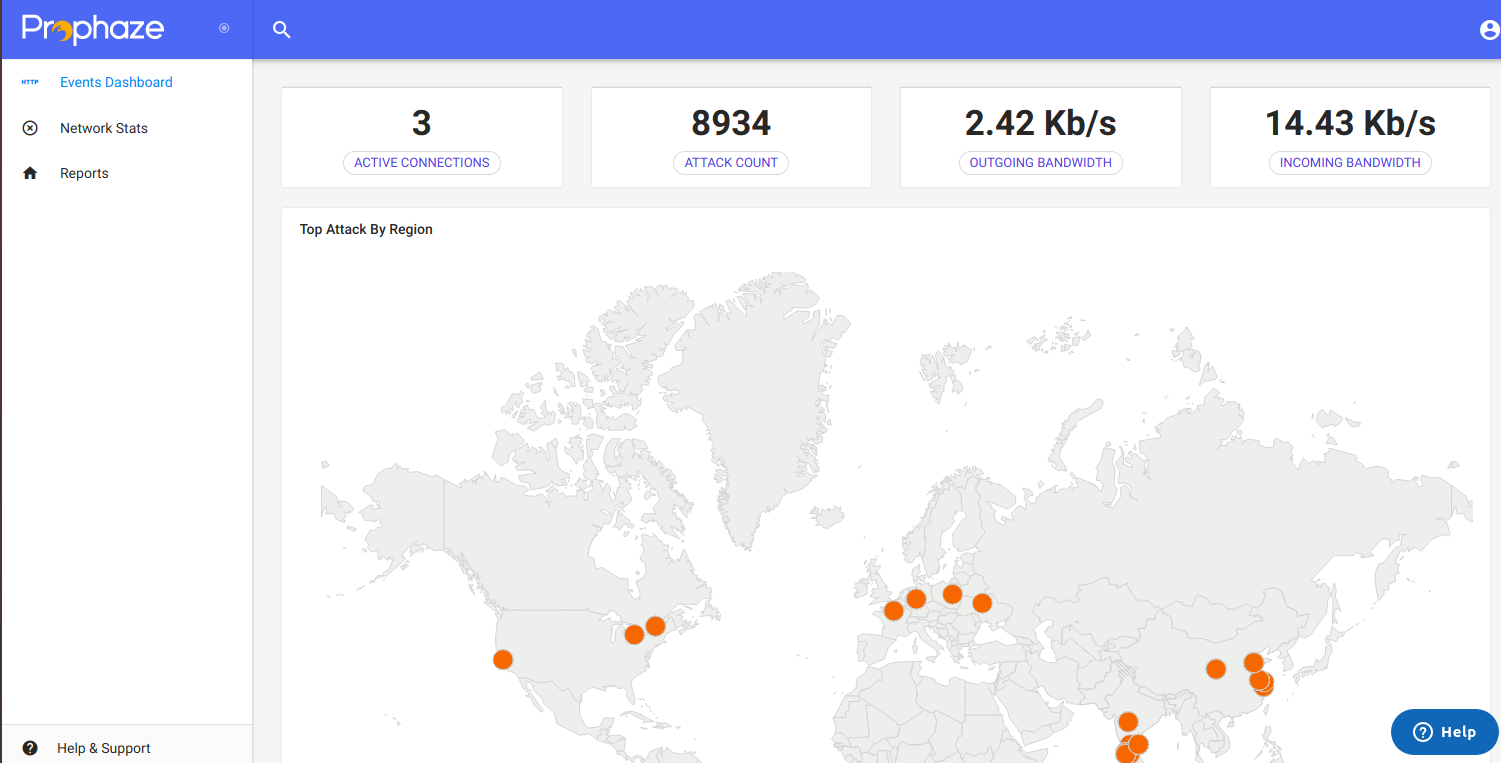The image size is (1501, 763).
Task: Click the attack marker over France
Action: pyautogui.click(x=894, y=610)
